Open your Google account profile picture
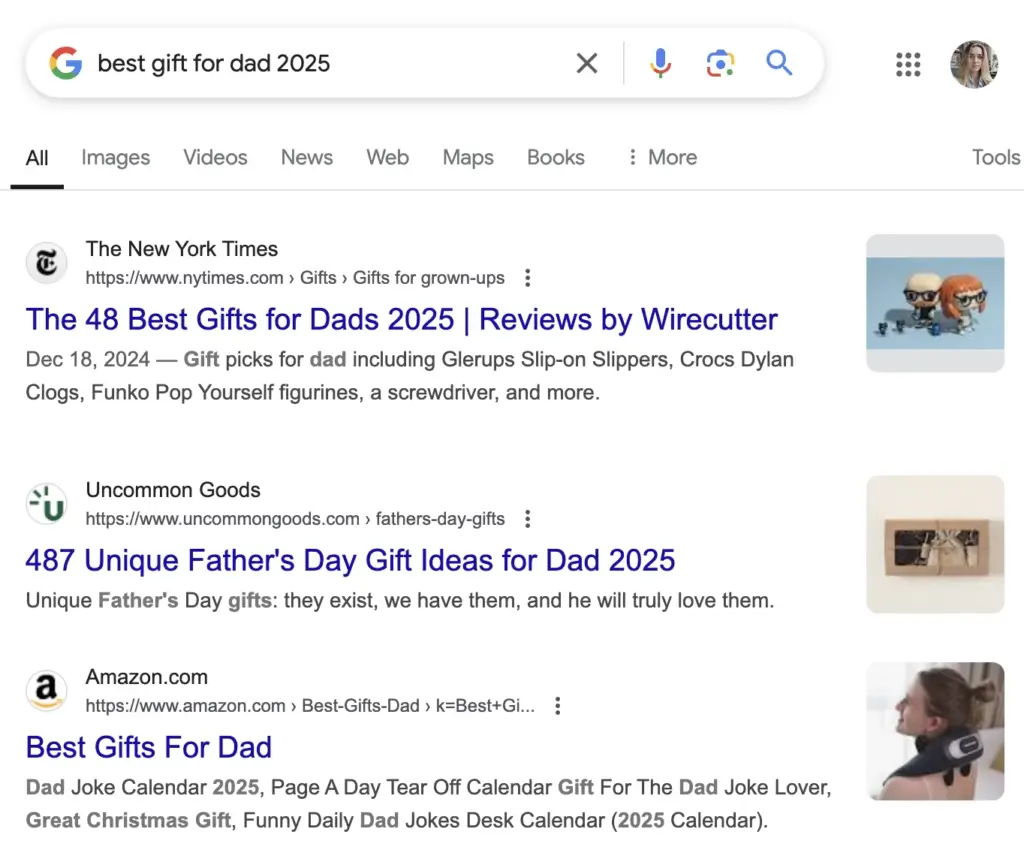This screenshot has width=1024, height=865. (x=974, y=64)
